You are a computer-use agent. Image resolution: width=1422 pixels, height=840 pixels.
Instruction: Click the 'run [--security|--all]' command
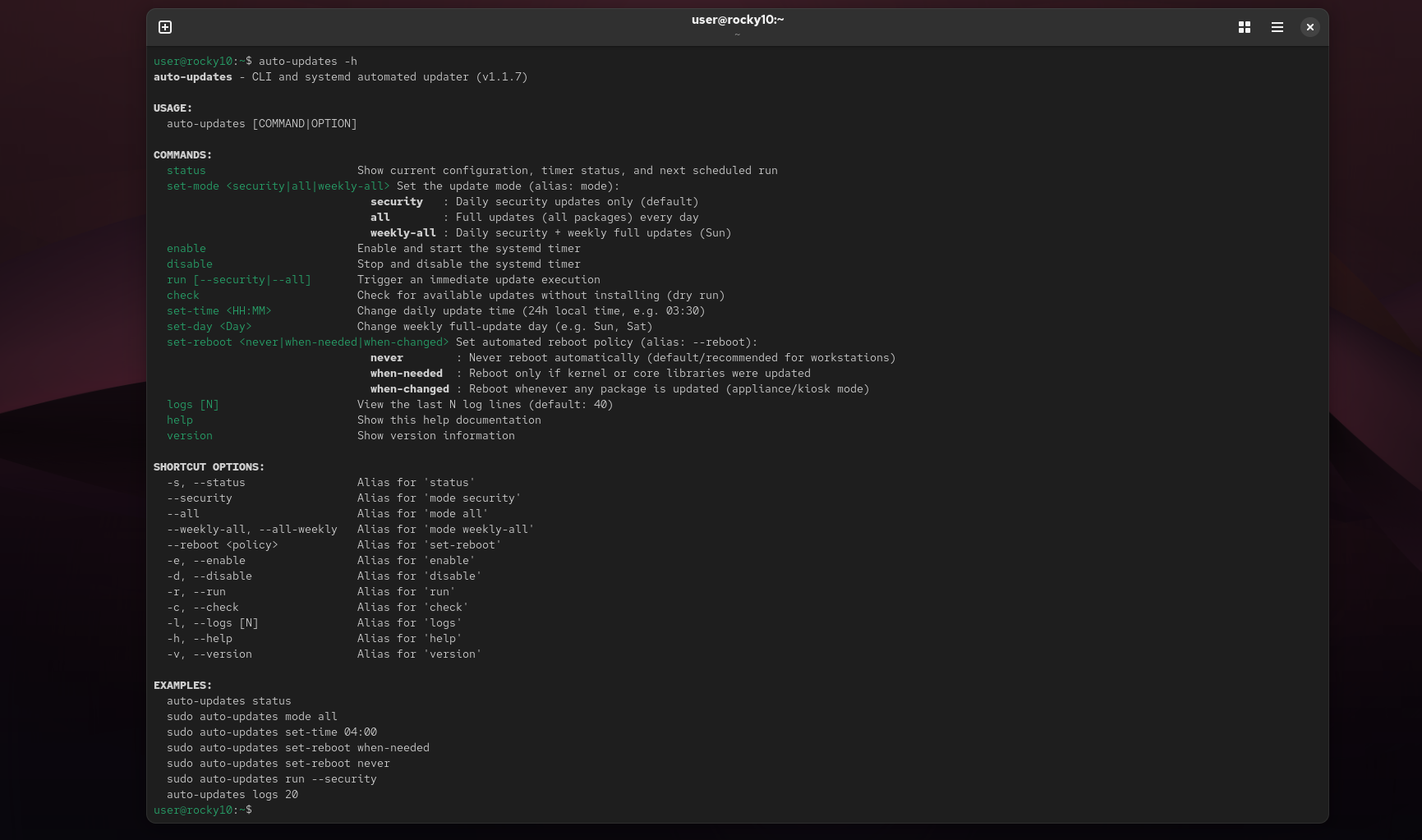coord(239,280)
